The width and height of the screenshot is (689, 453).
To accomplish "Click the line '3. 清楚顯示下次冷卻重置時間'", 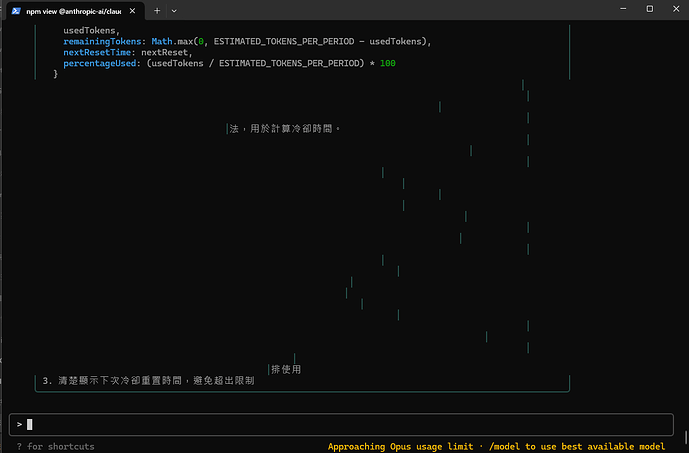I will [148, 381].
